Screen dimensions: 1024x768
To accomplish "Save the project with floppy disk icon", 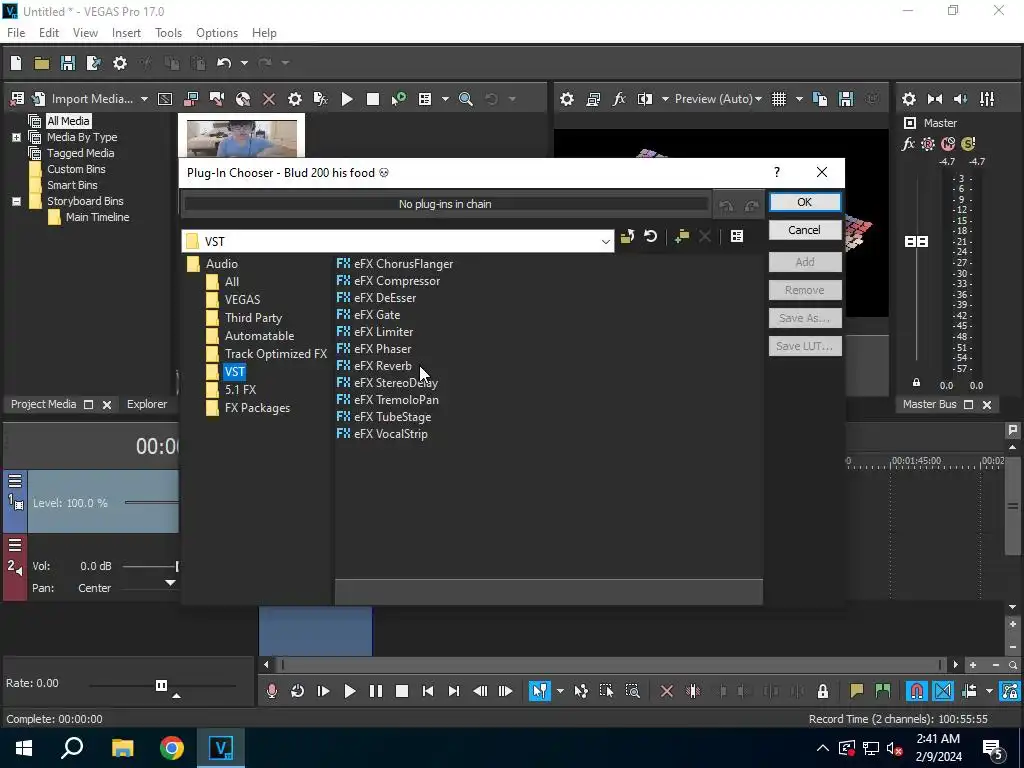I will [x=67, y=63].
